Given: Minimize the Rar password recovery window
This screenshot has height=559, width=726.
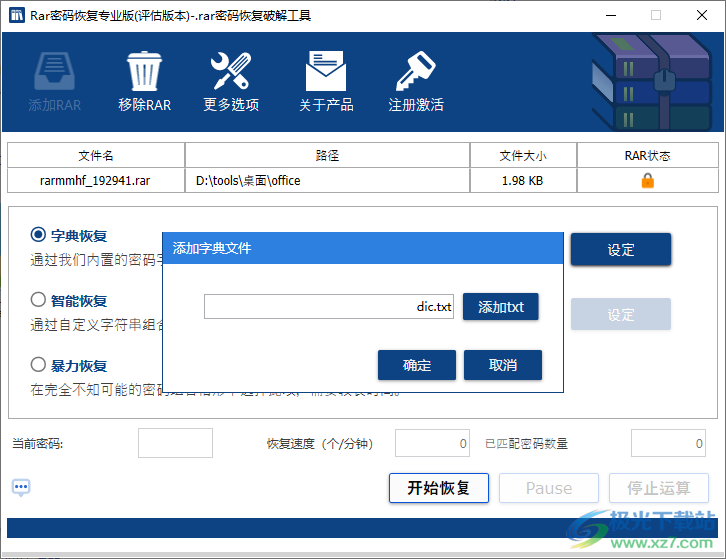Looking at the screenshot, I should (611, 15).
